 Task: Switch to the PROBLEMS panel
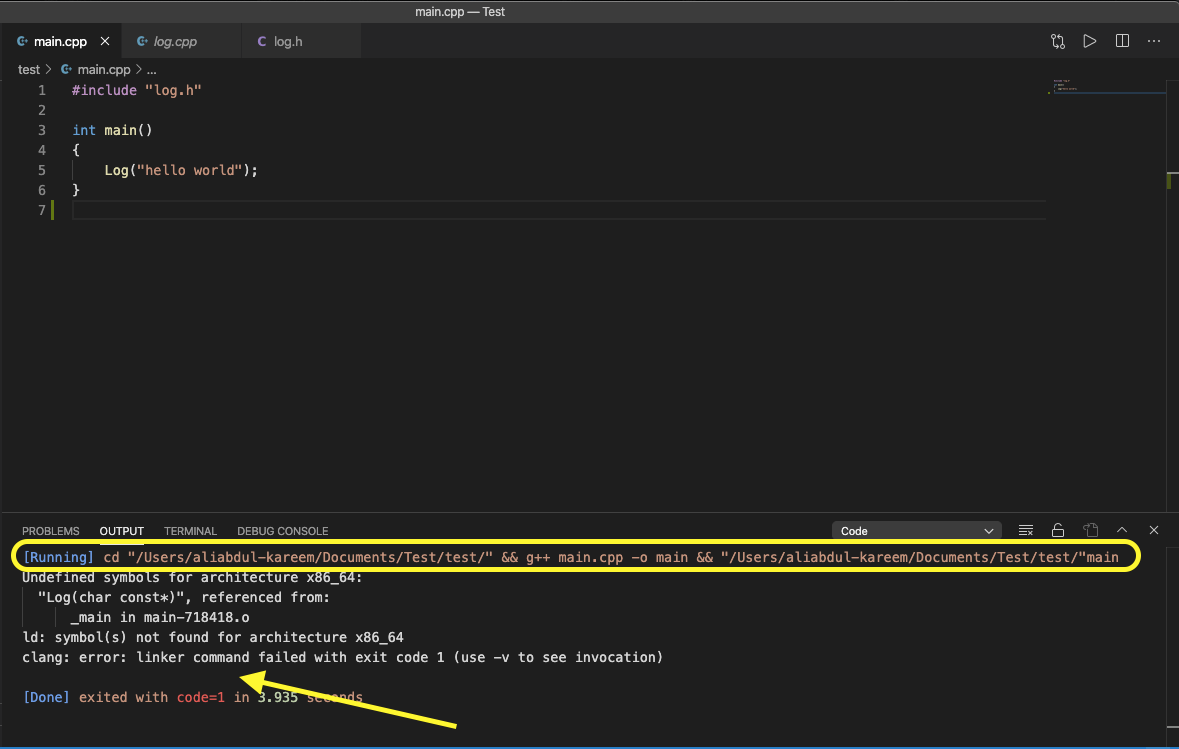51,531
